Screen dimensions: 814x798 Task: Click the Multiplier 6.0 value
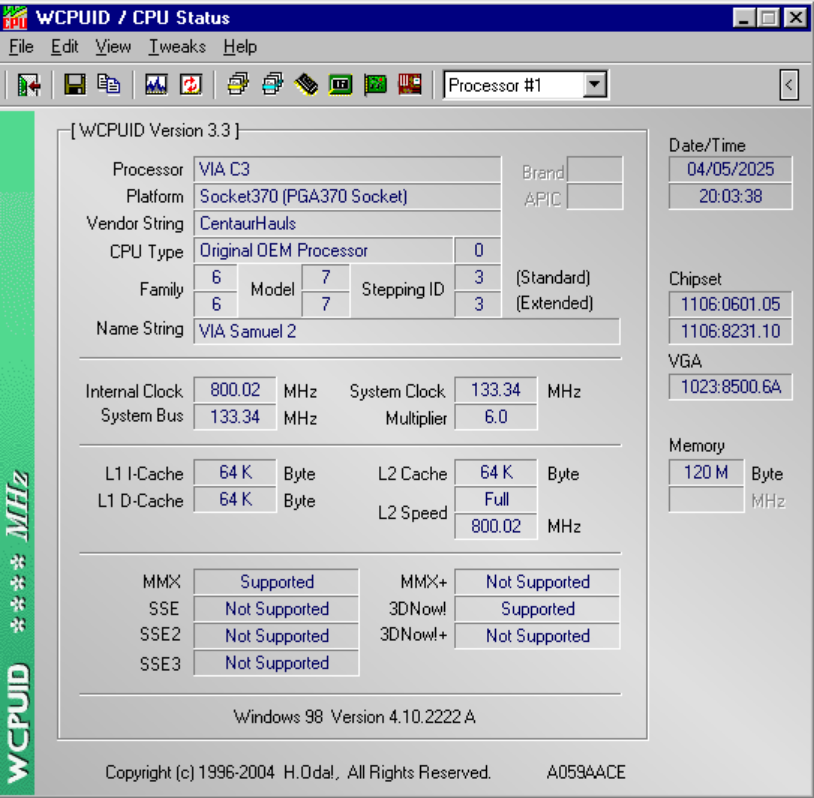[496, 417]
